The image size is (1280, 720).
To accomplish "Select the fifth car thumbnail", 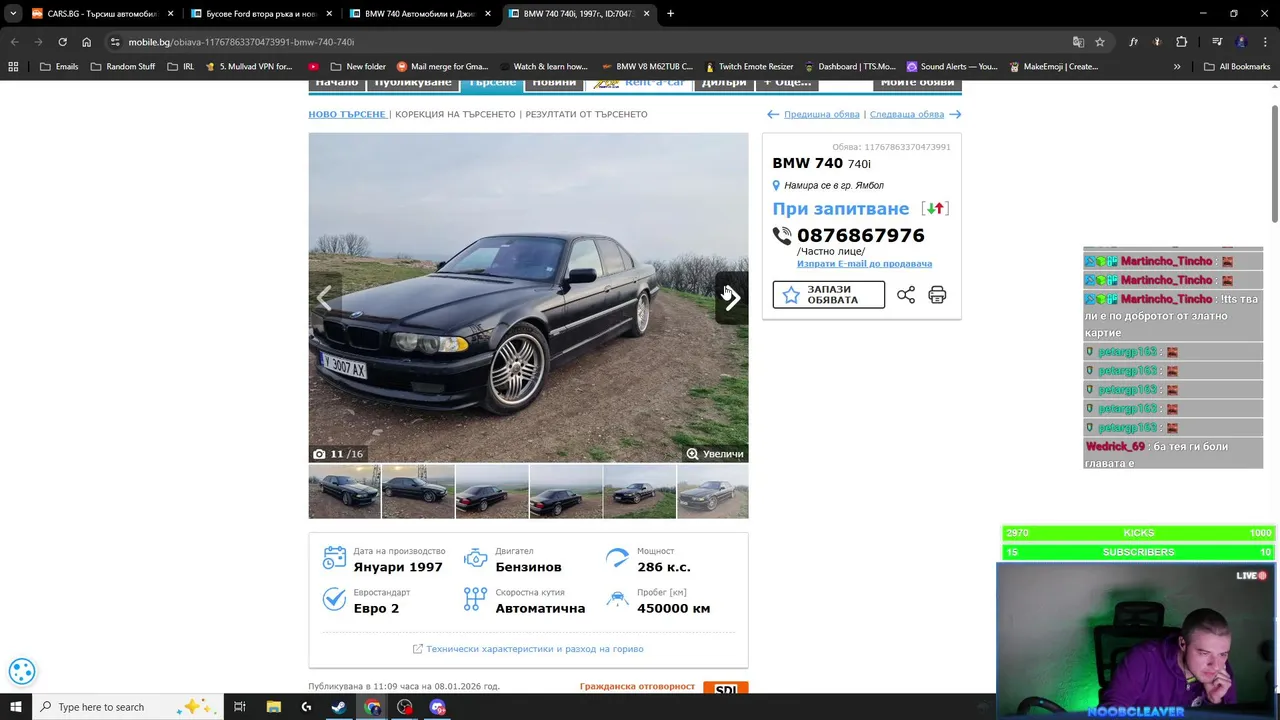I will tap(640, 492).
